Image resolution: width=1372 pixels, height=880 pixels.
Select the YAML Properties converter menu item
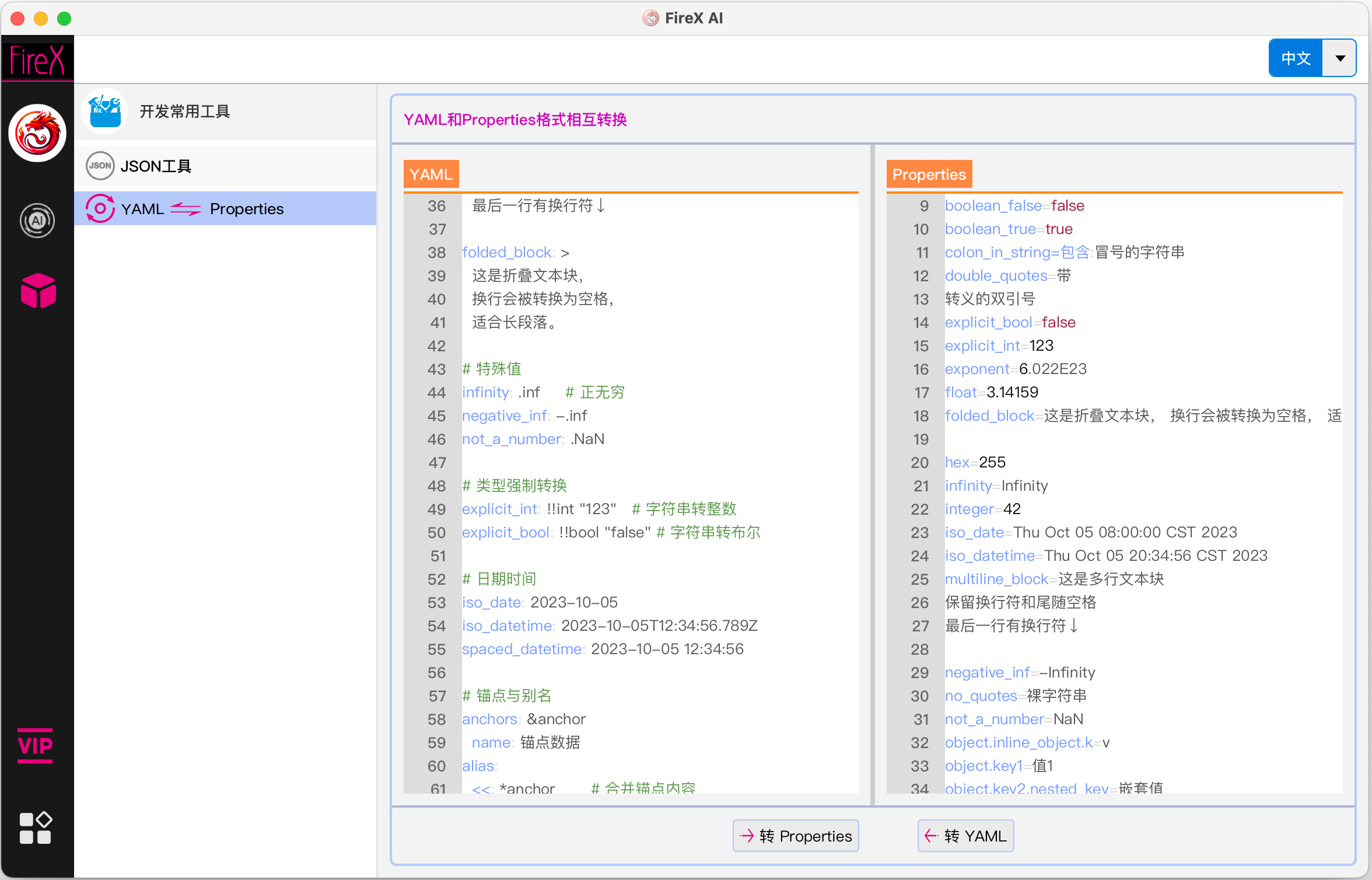click(x=225, y=208)
